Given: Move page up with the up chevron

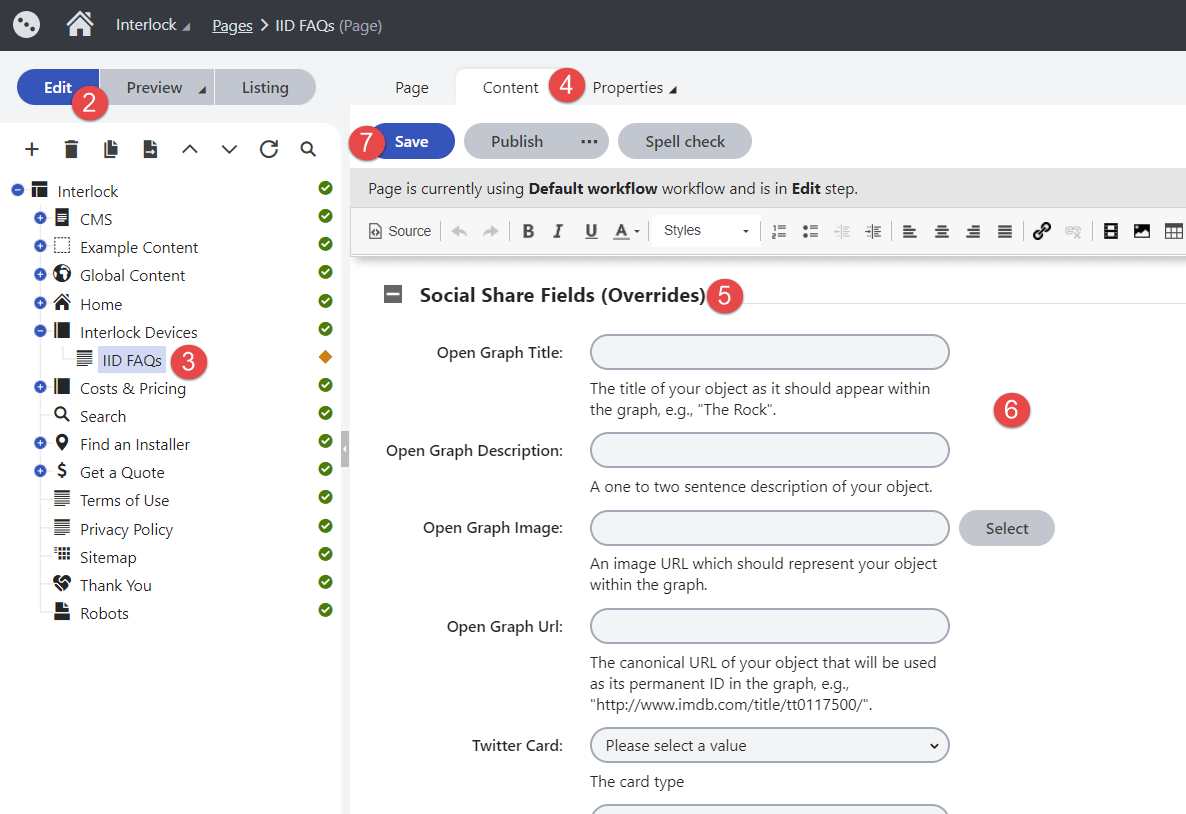Looking at the screenshot, I should [x=190, y=149].
